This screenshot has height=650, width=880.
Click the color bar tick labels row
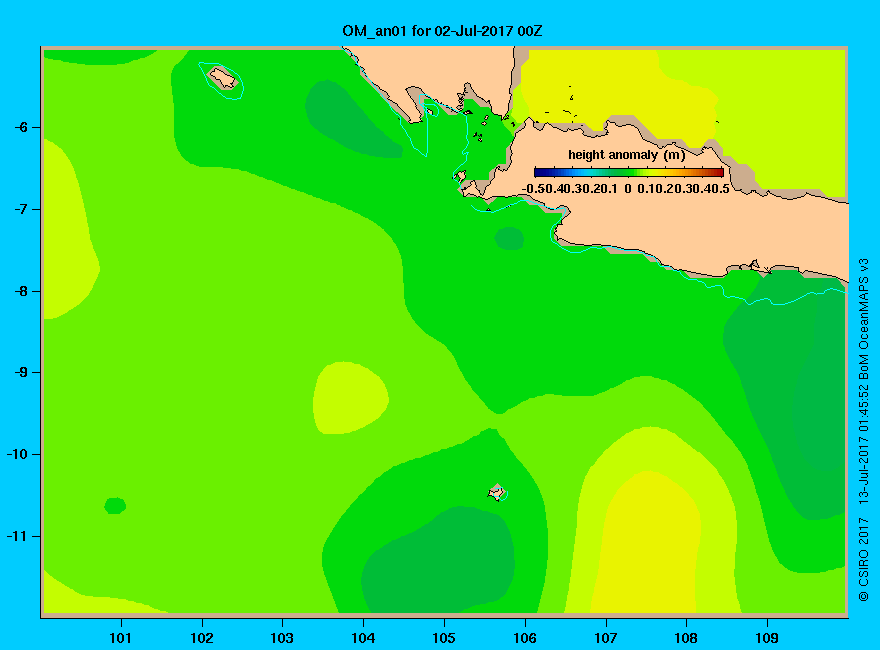[x=626, y=189]
